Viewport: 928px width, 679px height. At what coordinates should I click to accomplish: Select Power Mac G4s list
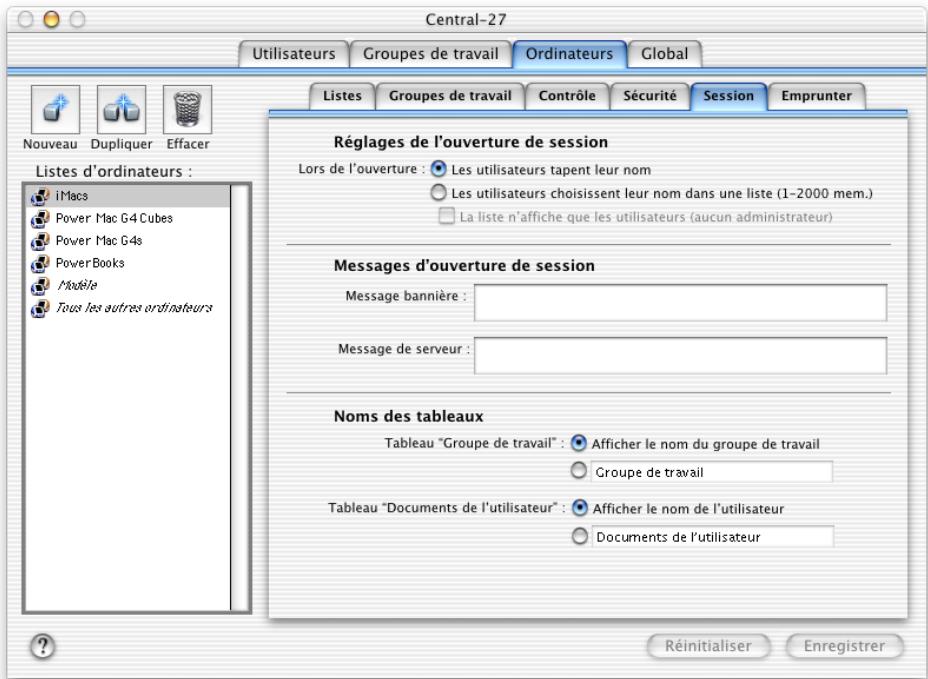pyautogui.click(x=128, y=241)
